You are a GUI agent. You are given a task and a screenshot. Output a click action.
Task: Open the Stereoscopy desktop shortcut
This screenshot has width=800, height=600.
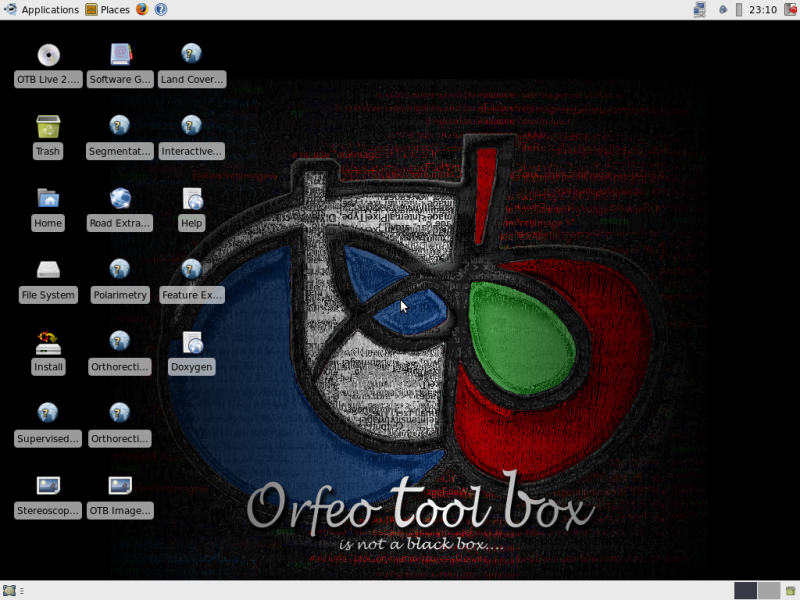click(x=48, y=487)
